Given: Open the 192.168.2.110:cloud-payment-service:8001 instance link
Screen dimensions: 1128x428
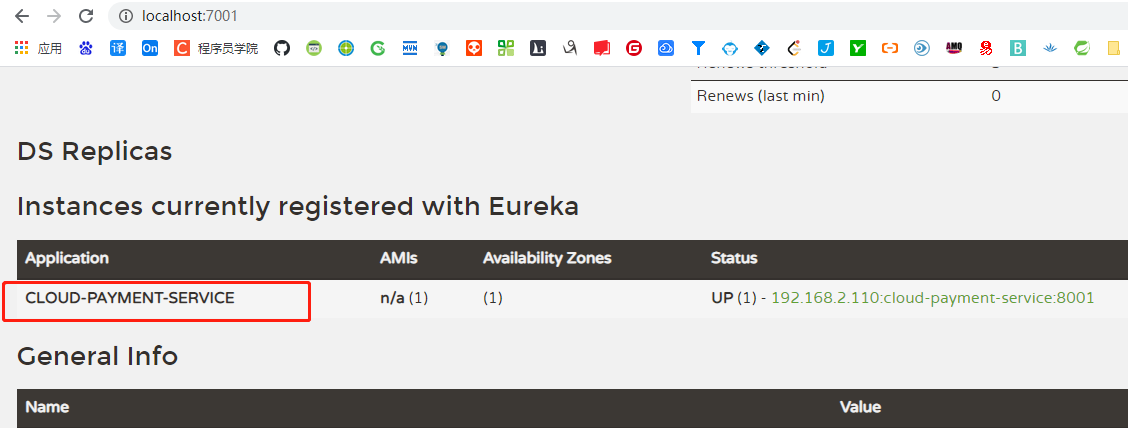Looking at the screenshot, I should 932,298.
